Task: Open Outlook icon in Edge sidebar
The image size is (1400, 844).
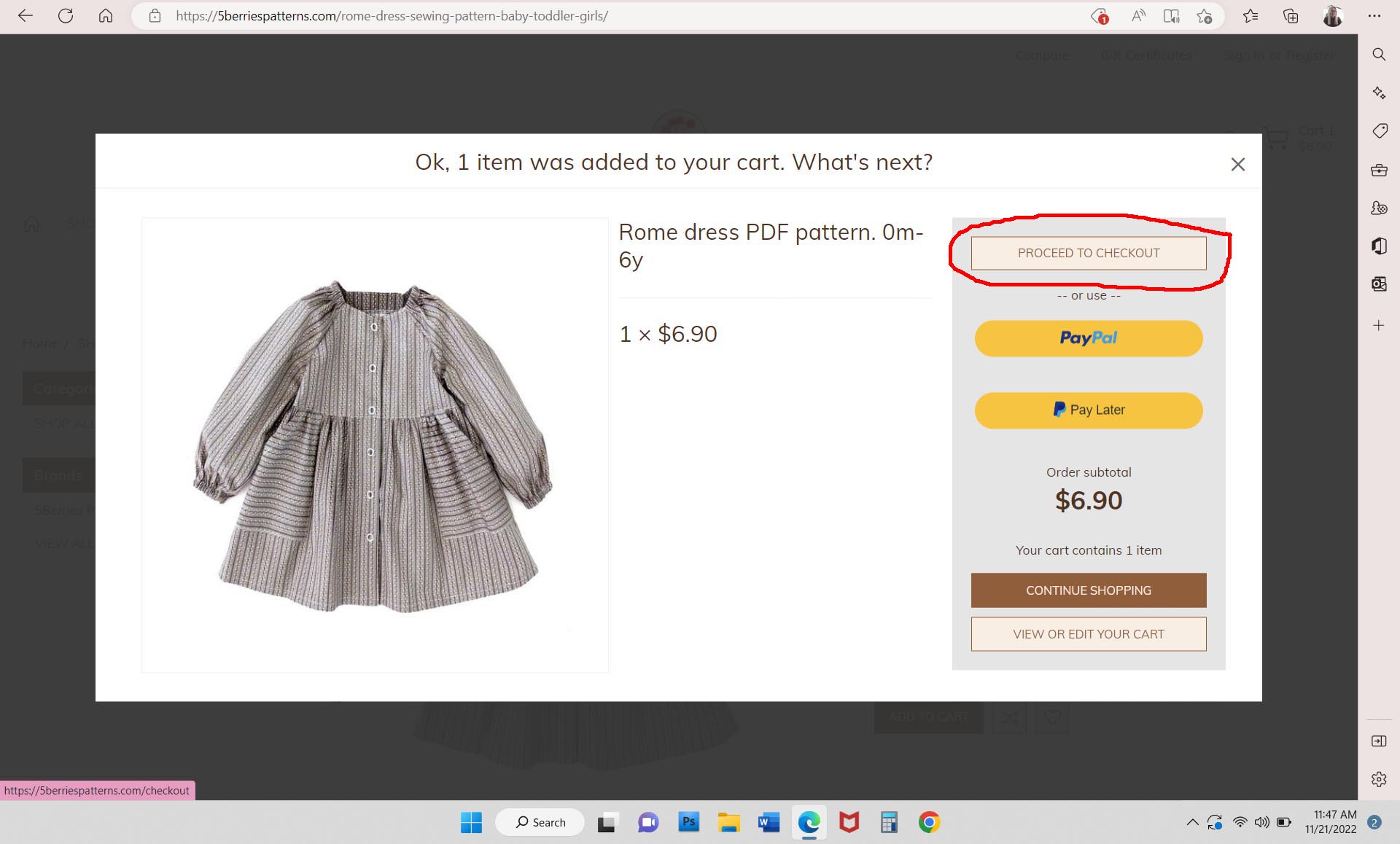Action: (x=1378, y=284)
